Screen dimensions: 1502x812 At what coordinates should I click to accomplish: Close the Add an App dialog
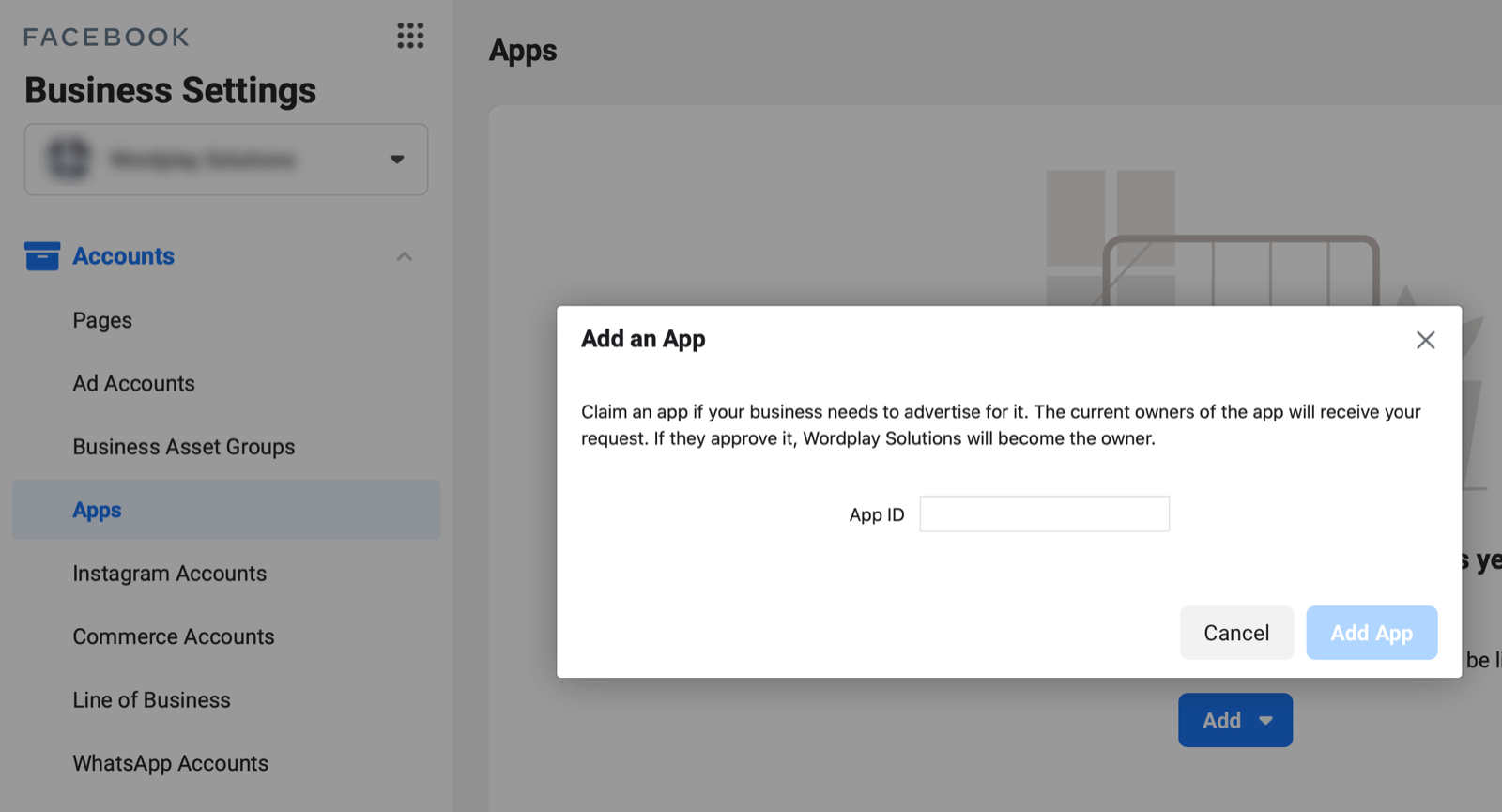point(1425,340)
